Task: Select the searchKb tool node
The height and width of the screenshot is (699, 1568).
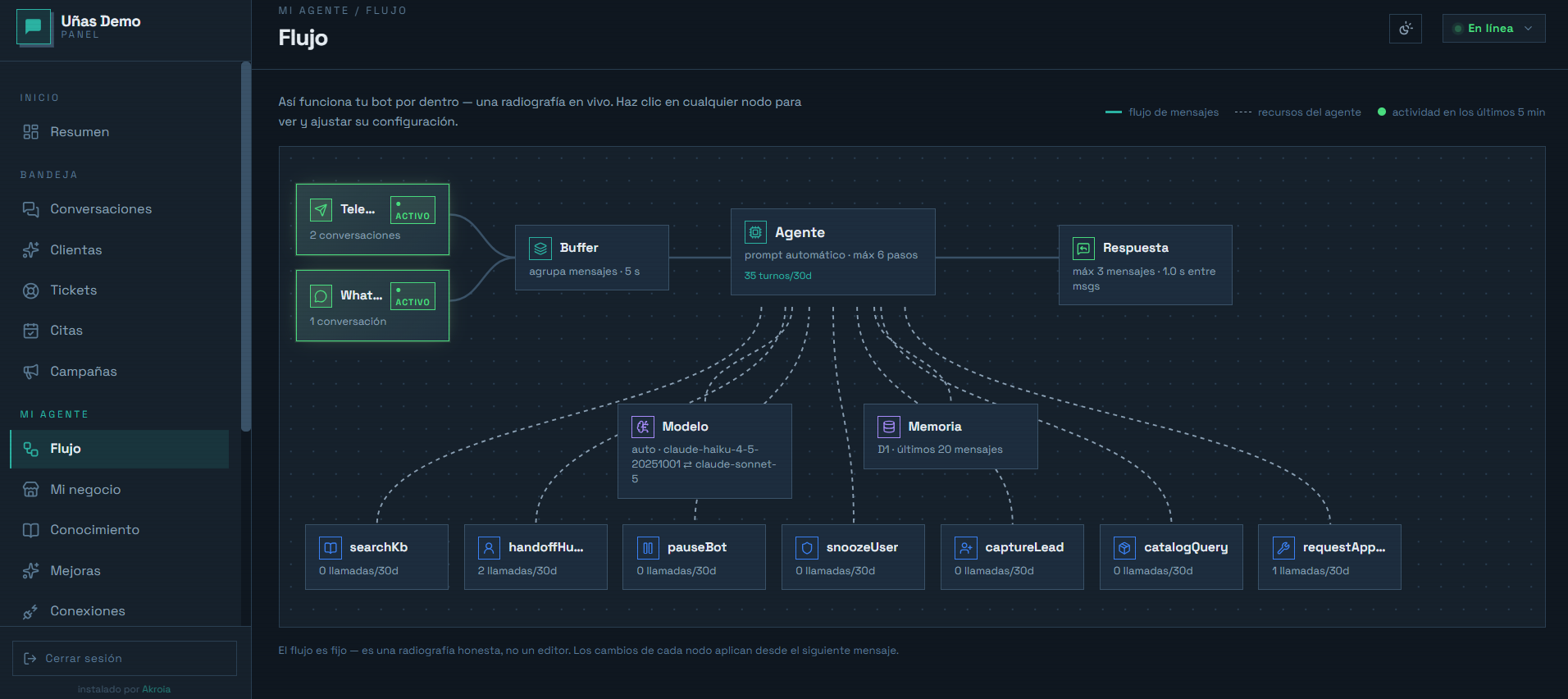Action: click(377, 557)
